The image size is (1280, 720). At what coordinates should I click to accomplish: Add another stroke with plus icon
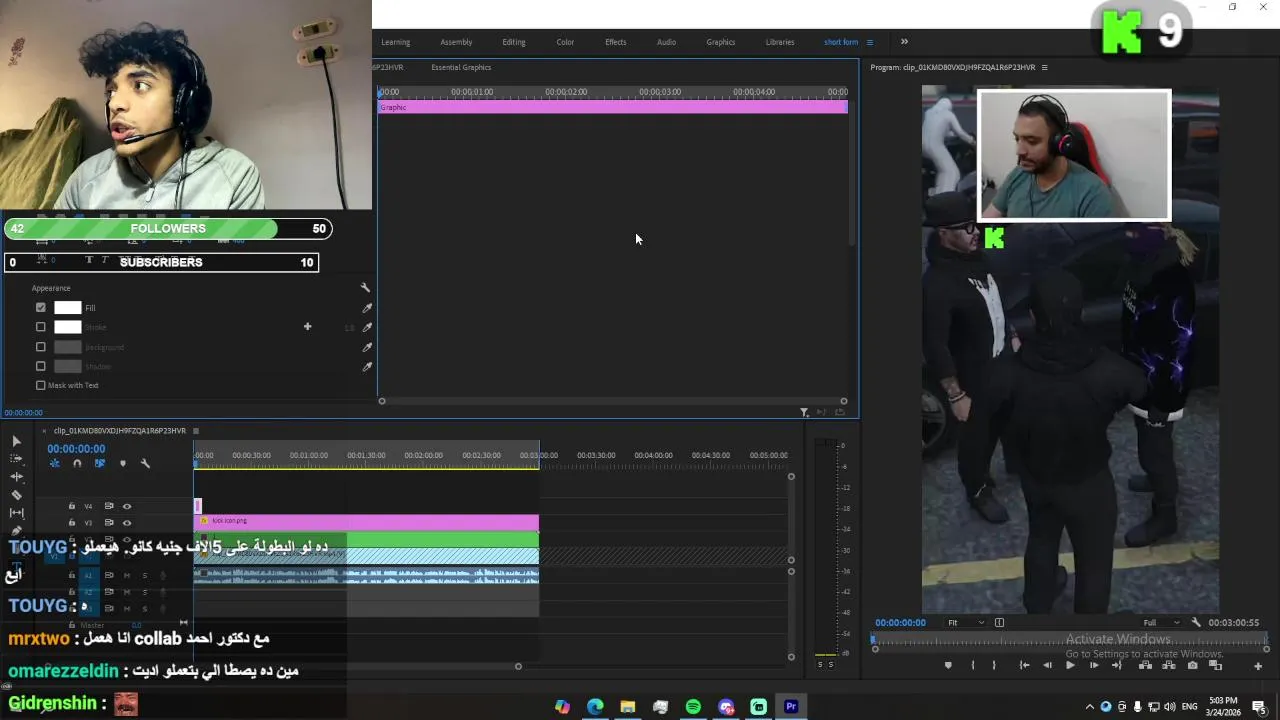[307, 326]
